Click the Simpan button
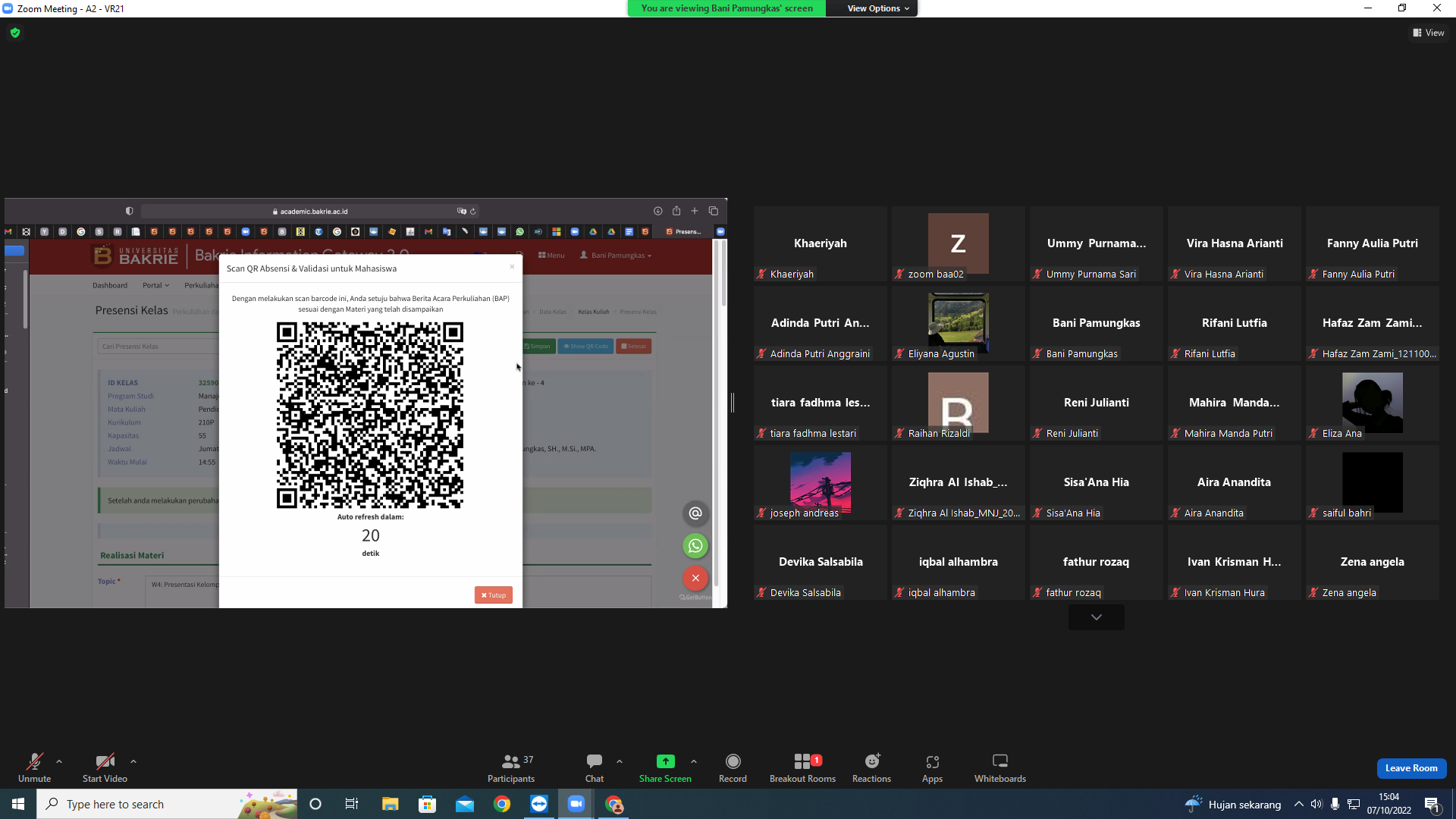Image resolution: width=1456 pixels, height=819 pixels. [x=538, y=347]
